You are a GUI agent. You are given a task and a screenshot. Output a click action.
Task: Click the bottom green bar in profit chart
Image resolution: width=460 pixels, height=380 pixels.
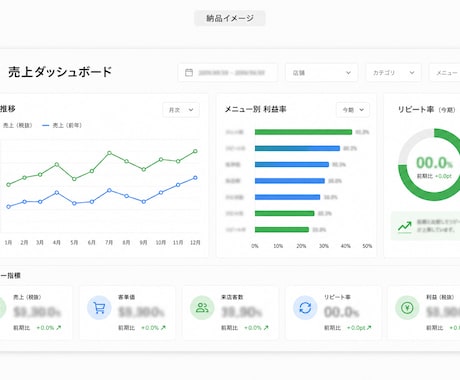[282, 229]
